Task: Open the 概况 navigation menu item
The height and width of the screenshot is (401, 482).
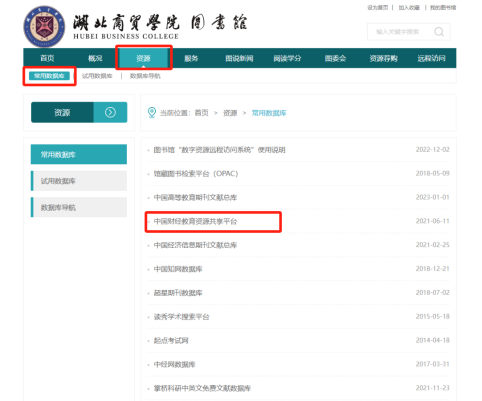Action: (x=95, y=58)
